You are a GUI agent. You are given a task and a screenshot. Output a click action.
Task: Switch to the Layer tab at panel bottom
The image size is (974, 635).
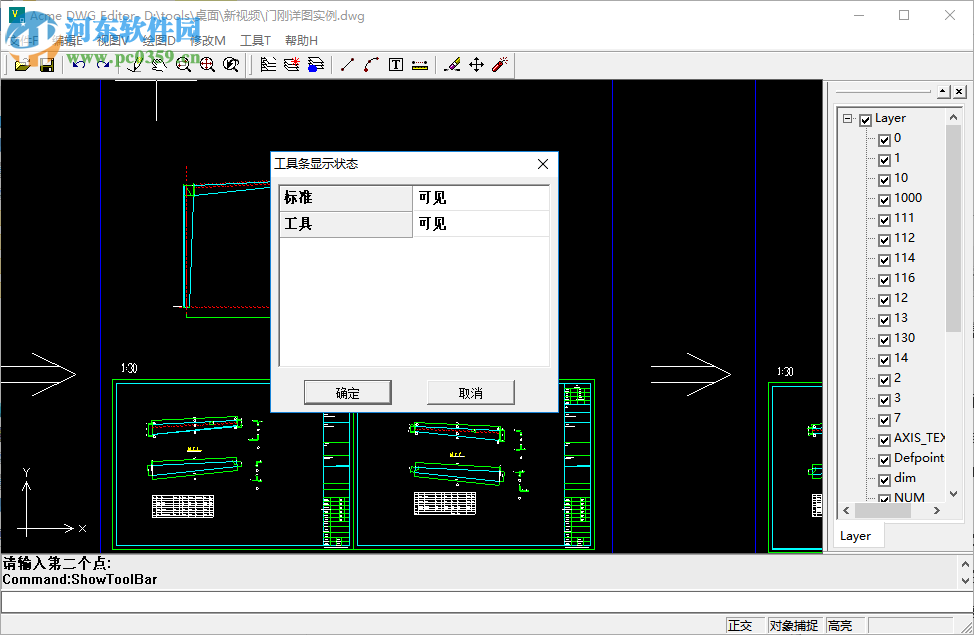[857, 535]
